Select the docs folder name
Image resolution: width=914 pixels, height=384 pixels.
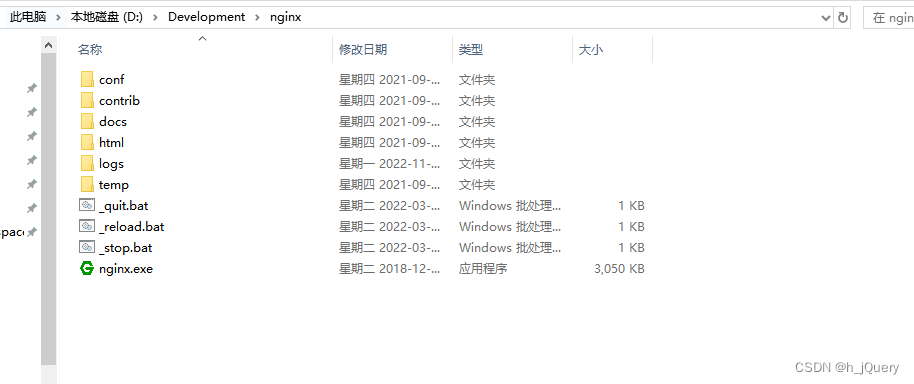pos(113,122)
